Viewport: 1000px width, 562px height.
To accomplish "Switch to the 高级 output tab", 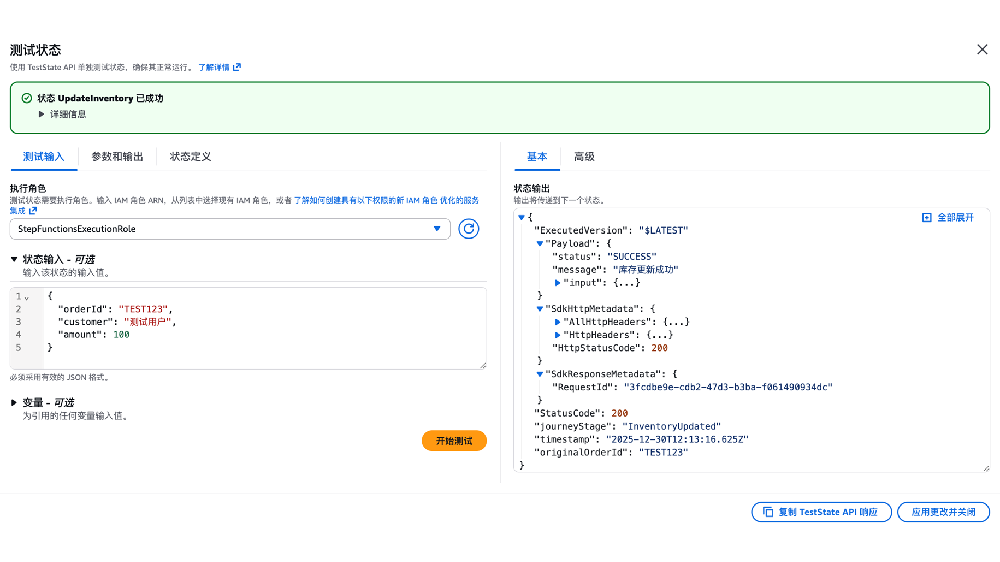I will click(x=584, y=157).
